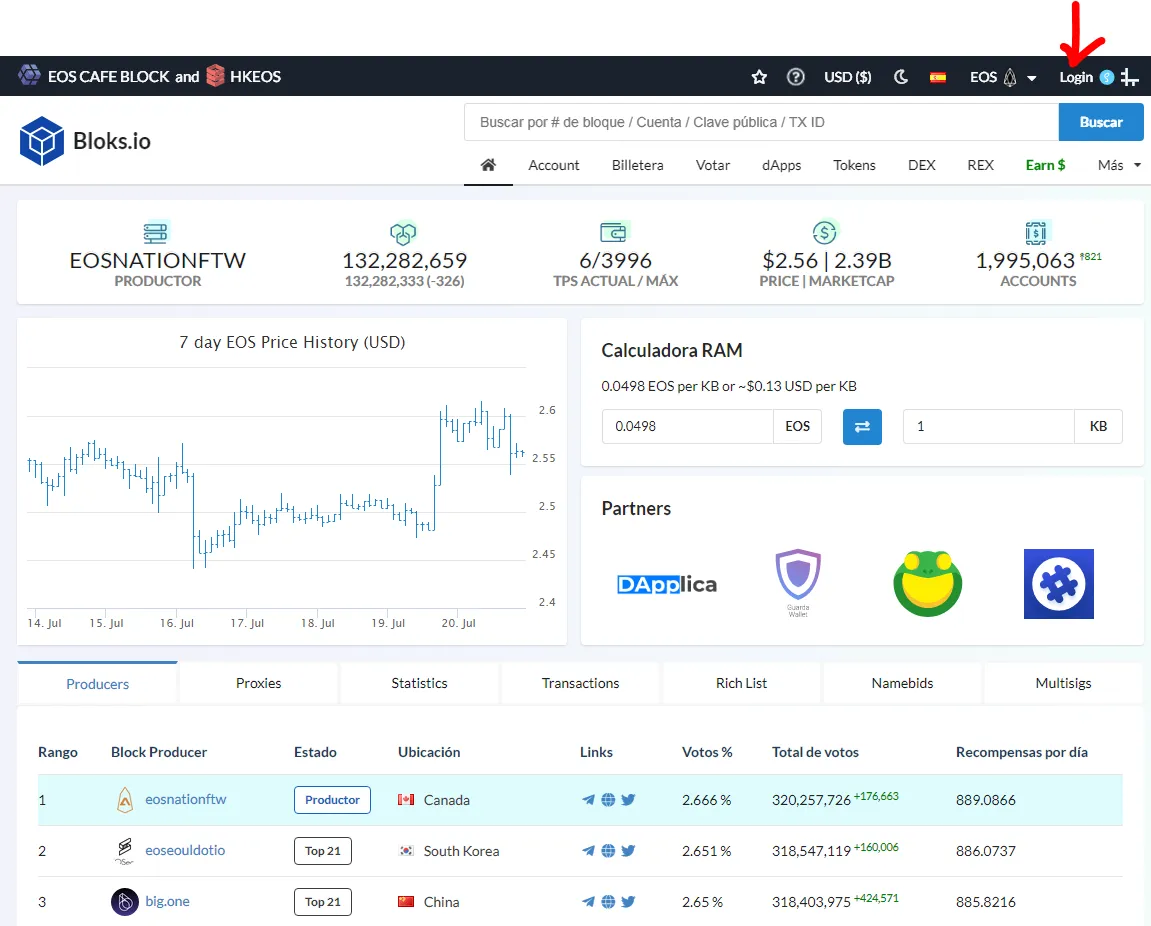The image size is (1151, 926).
Task: Switch to the Proxies tab
Action: (258, 683)
